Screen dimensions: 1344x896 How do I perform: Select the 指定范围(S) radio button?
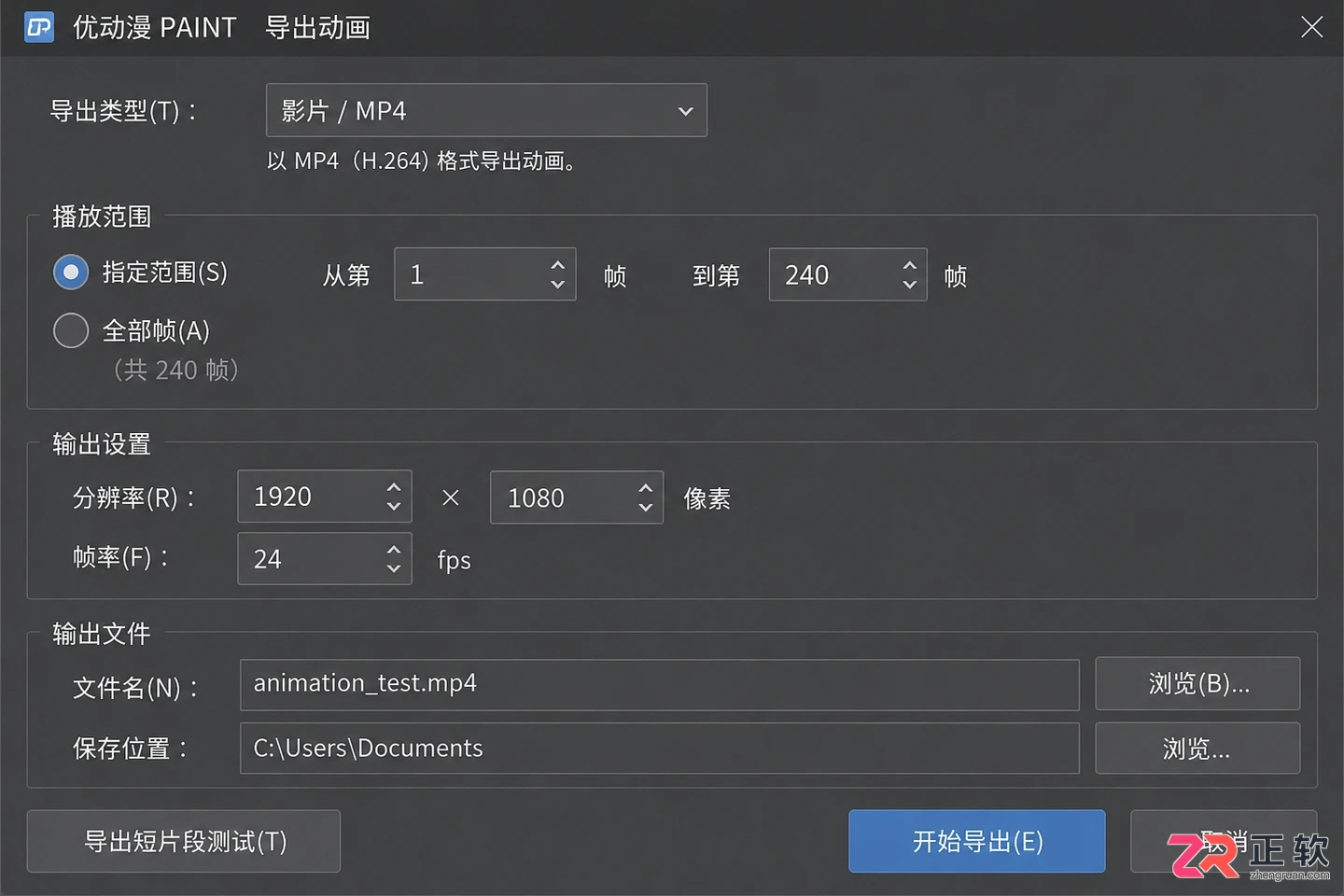coord(71,273)
